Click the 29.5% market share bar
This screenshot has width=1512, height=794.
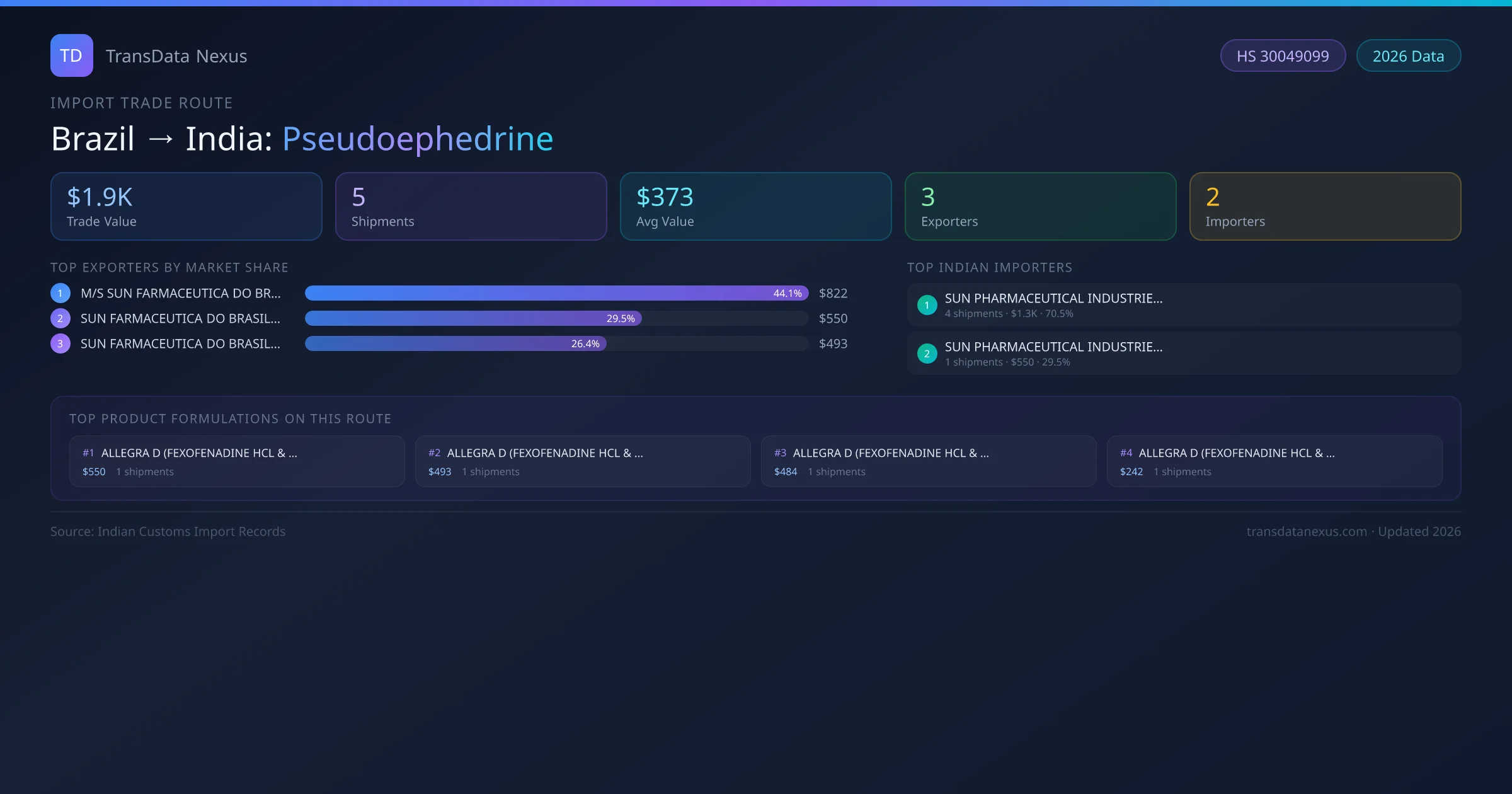click(472, 318)
